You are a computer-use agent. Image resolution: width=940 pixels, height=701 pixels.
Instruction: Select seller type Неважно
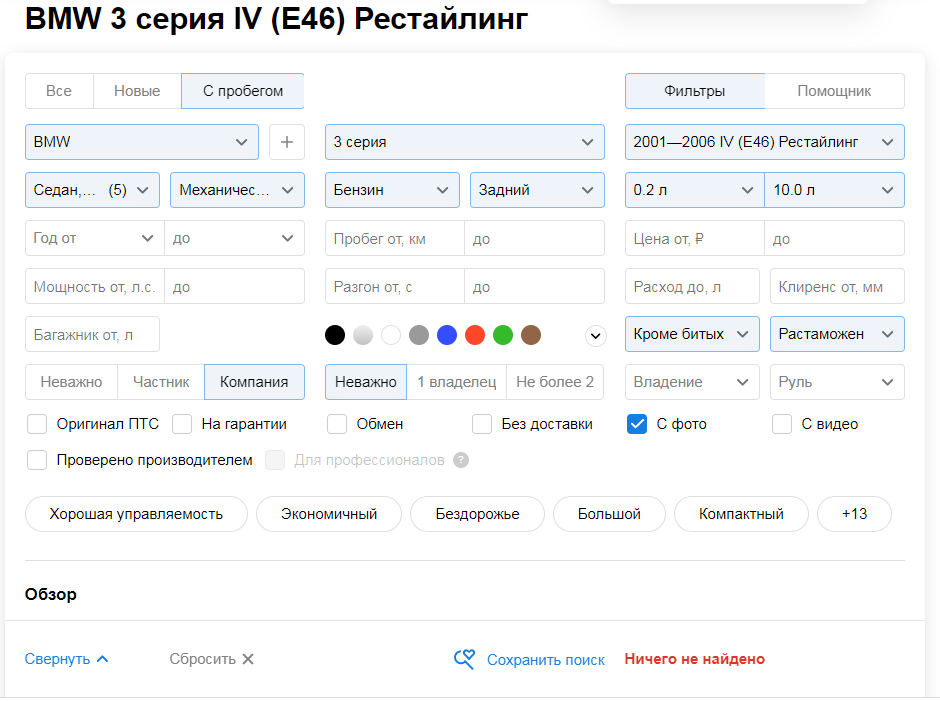(71, 382)
